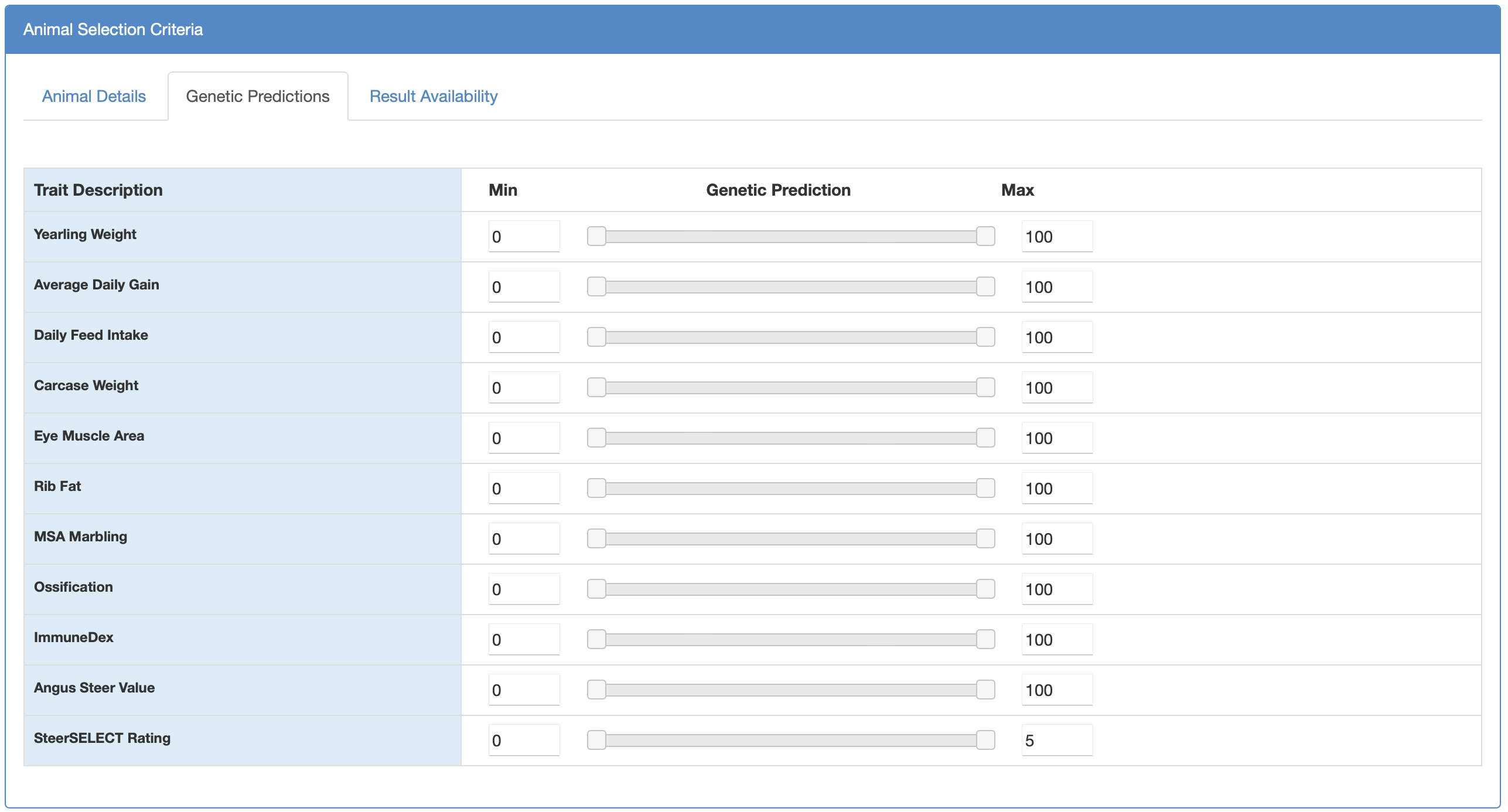Click the right slider handle for Average Daily Gain

coord(985,286)
